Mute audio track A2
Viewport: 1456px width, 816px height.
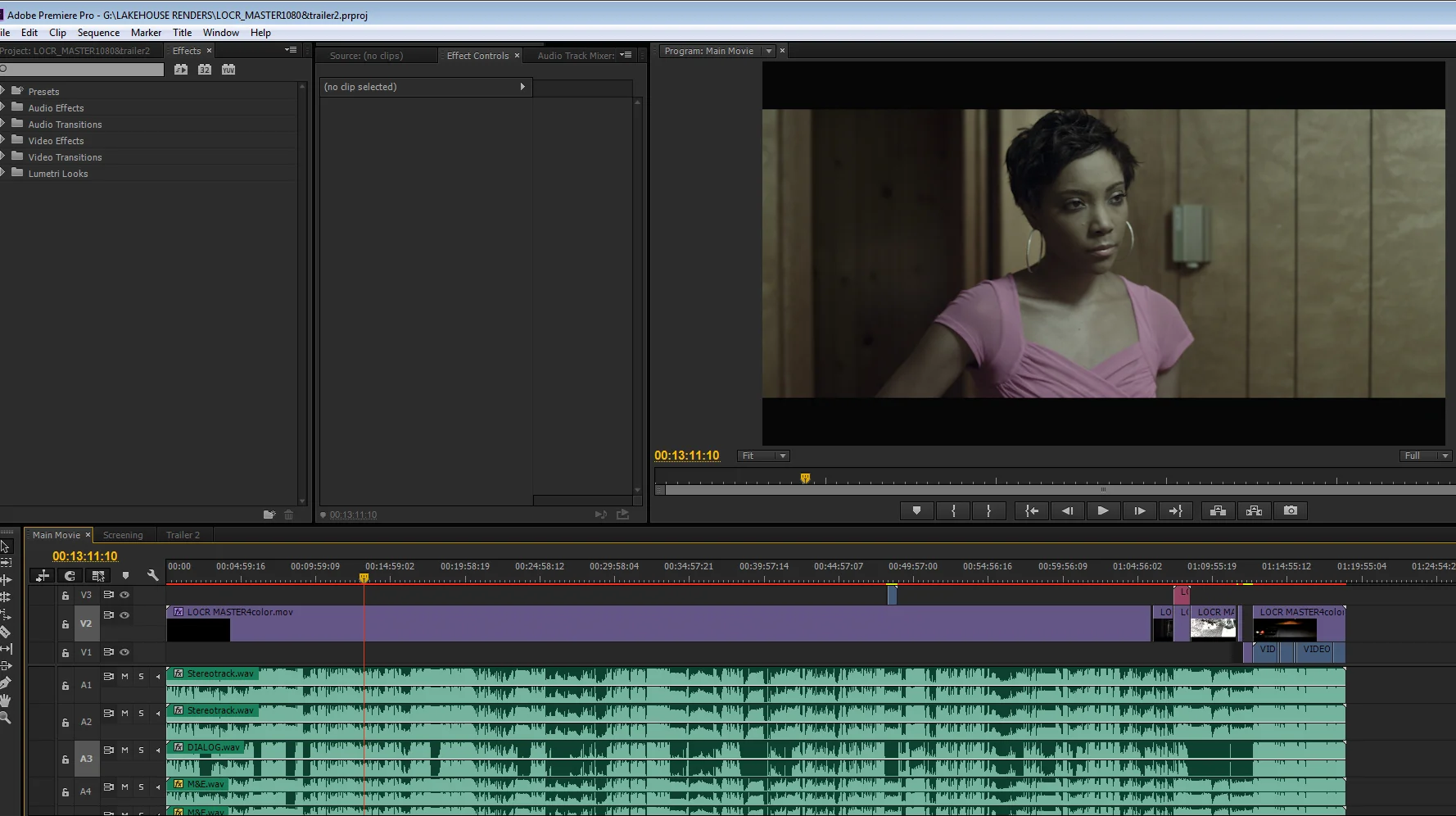click(x=124, y=713)
